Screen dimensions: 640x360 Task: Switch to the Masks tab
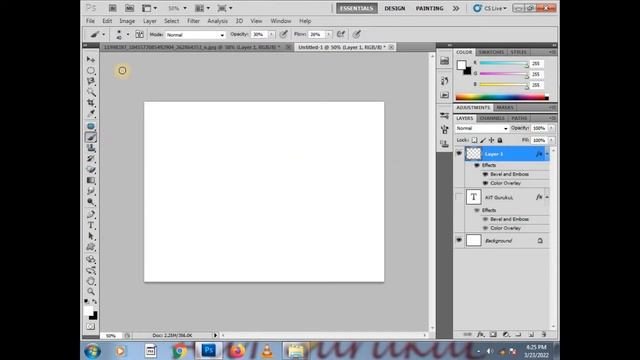click(505, 108)
